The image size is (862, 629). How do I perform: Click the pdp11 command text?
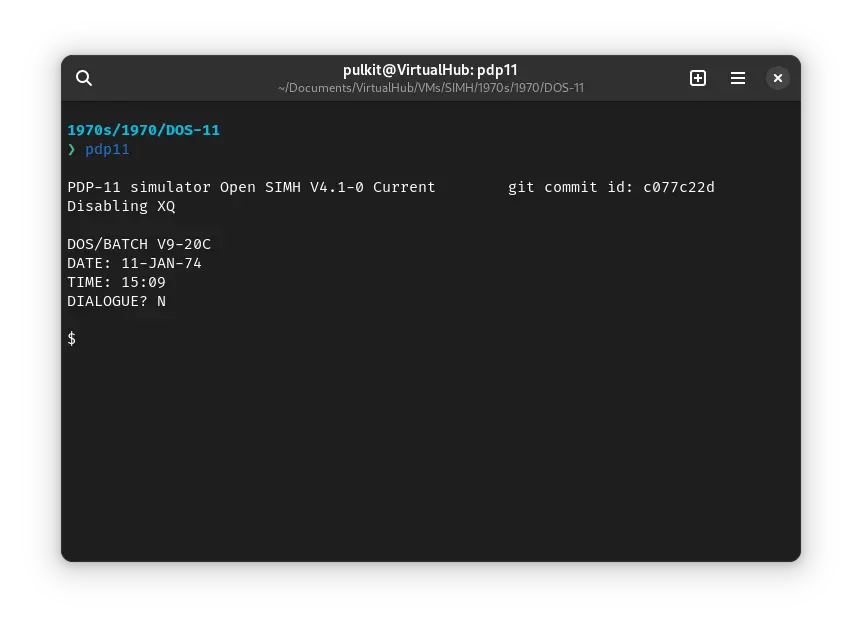coord(107,149)
